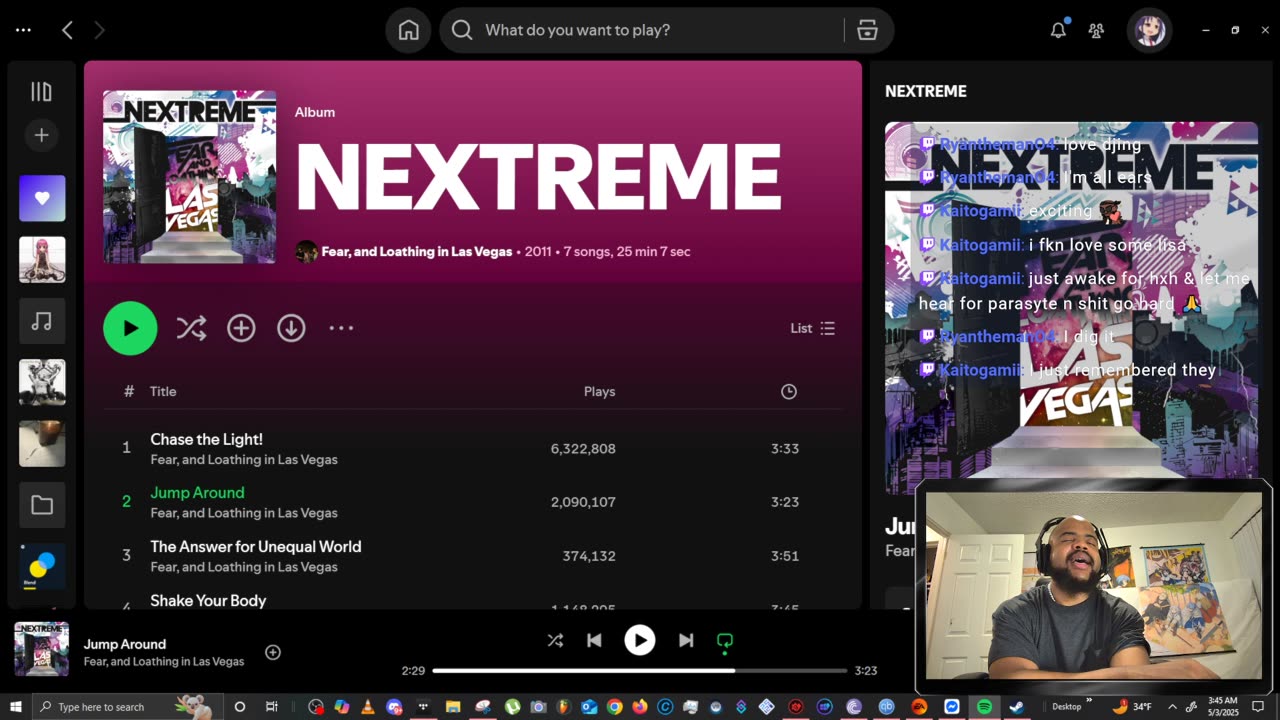Open artist name in the now-playing bar

164,662
